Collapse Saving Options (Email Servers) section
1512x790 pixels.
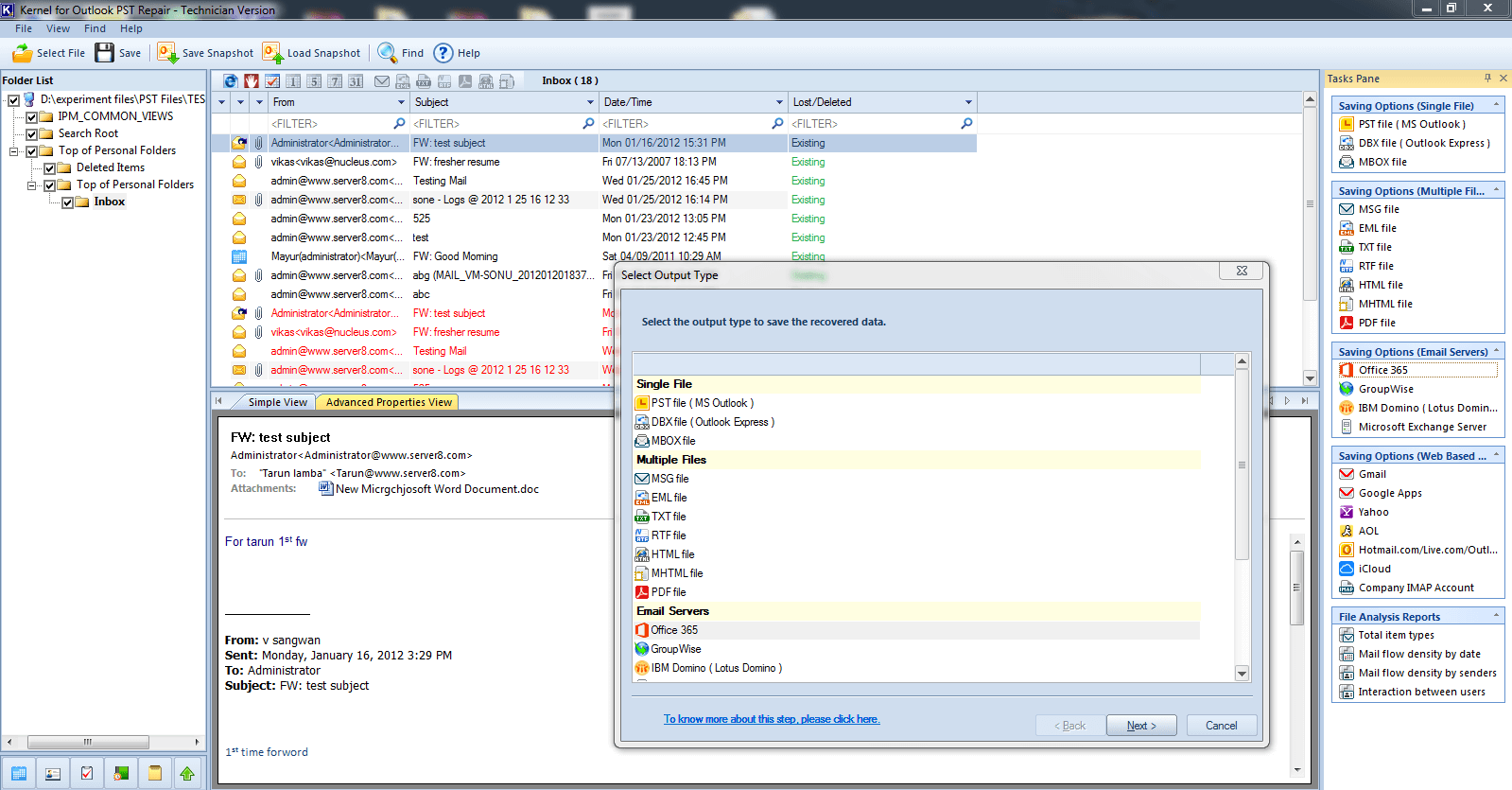point(1497,351)
